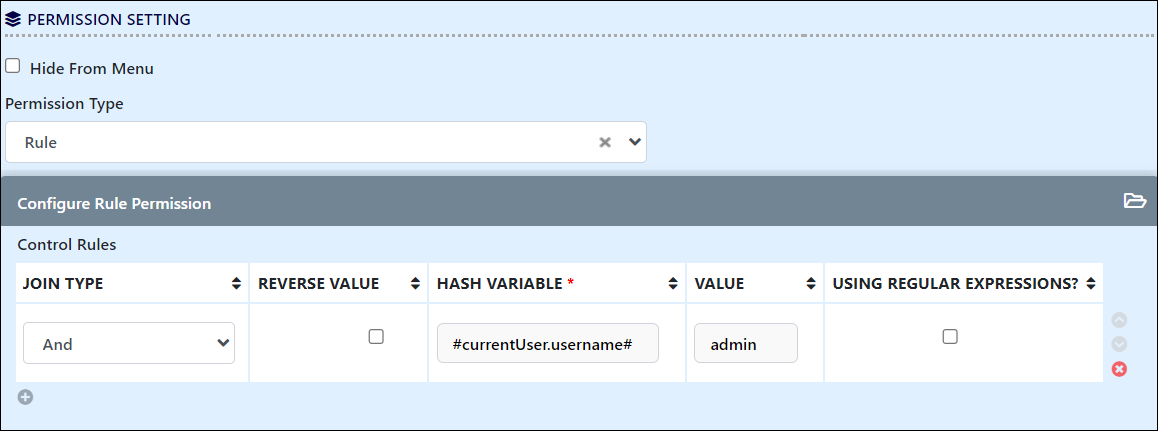Delete the rule row with the red X icon
Screen dimensions: 1158x431
coord(1120,368)
